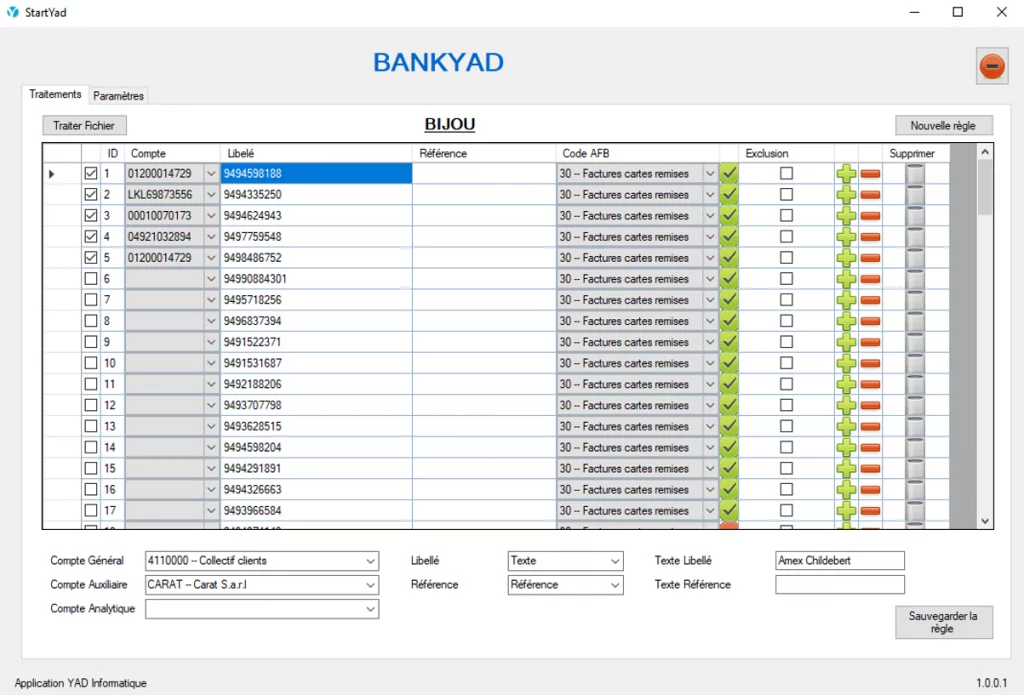Check the selection checkbox for row 6
The image size is (1024, 695).
[x=91, y=279]
